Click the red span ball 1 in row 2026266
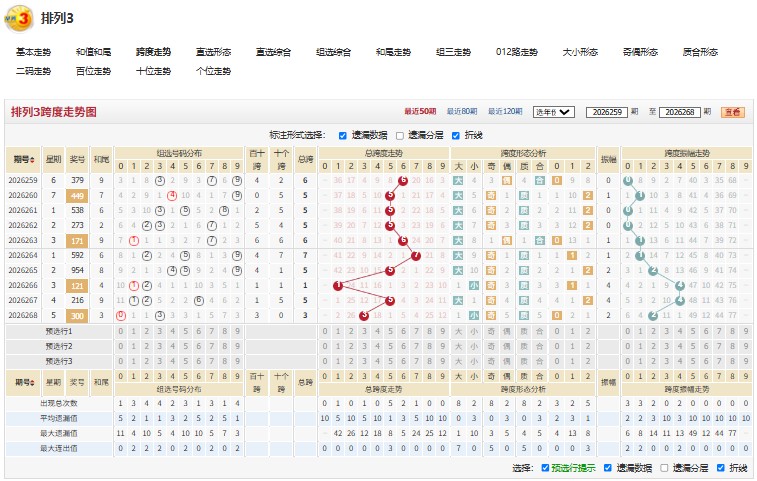The width and height of the screenshot is (757, 481). [x=338, y=285]
